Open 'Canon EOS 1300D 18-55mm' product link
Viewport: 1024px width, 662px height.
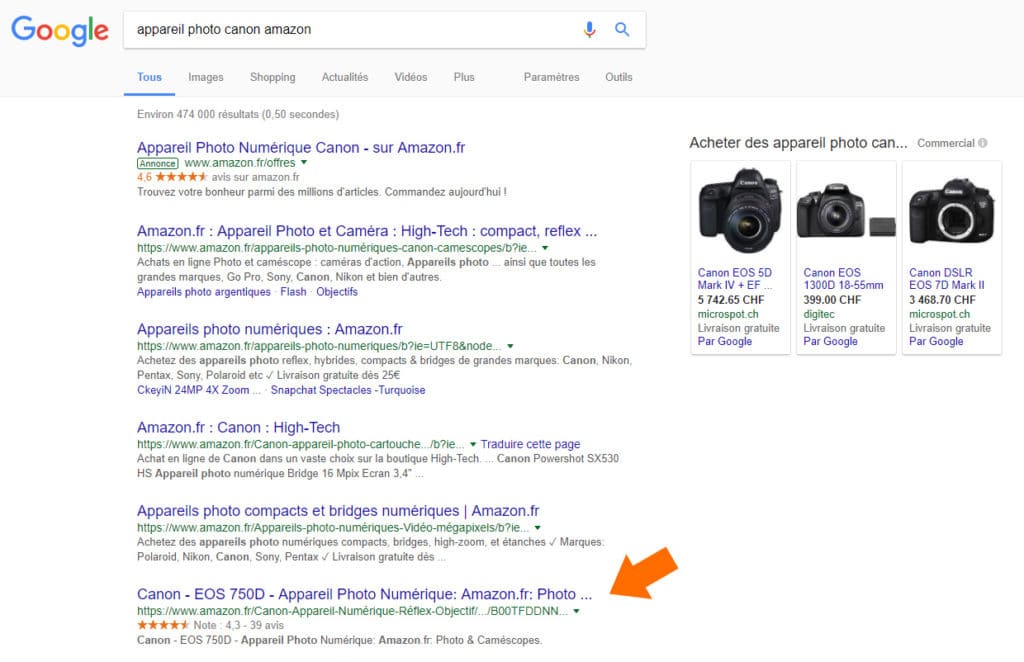843,279
